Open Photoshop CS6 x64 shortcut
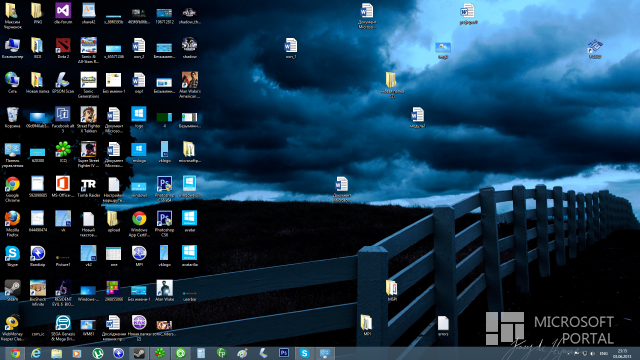Image resolution: width=640 pixels, height=360 pixels. 164,184
